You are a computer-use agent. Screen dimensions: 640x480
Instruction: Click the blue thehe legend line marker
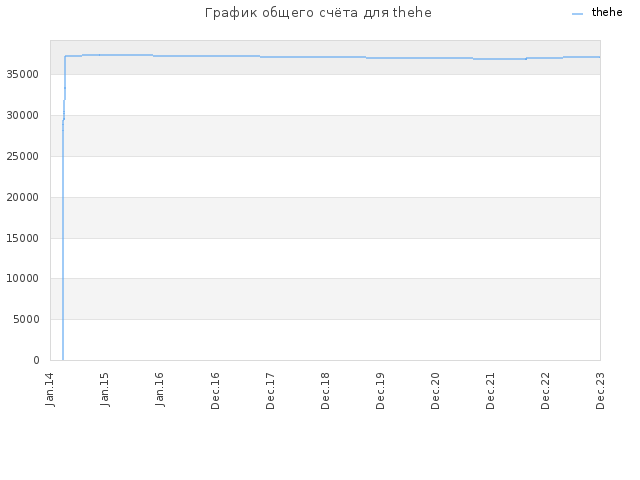[x=578, y=14]
